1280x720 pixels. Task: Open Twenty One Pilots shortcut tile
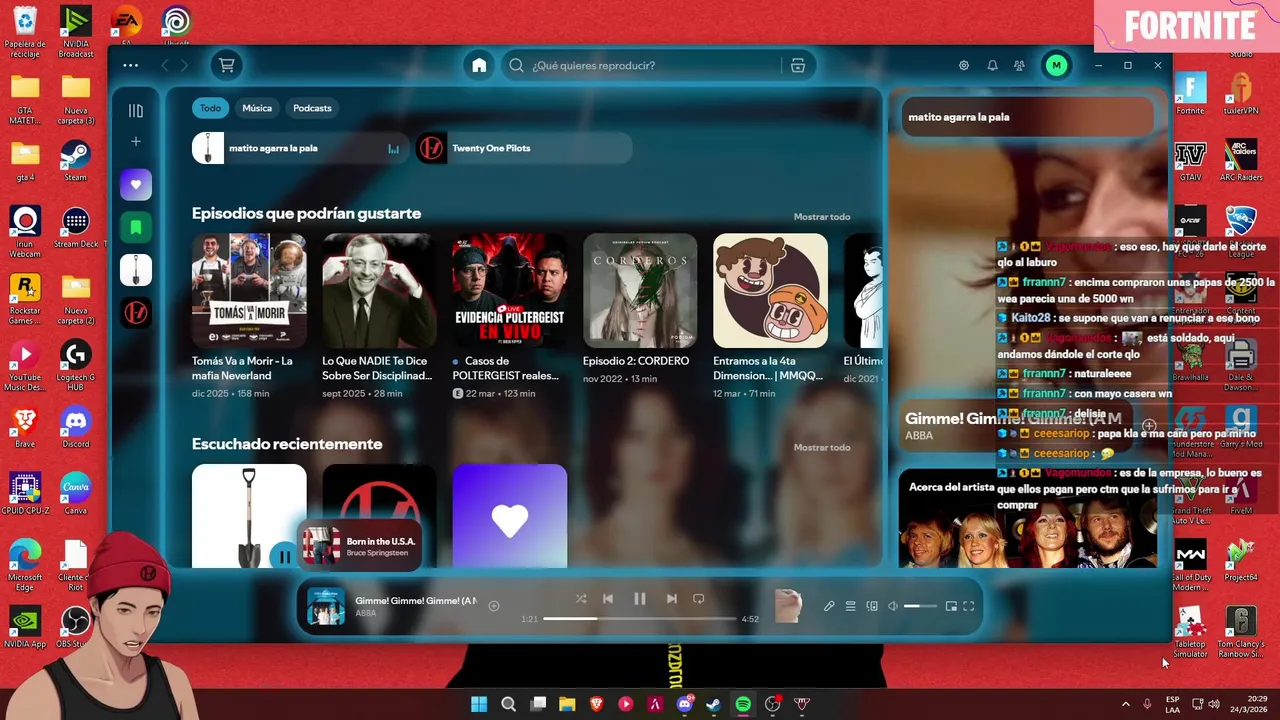pyautogui.click(x=524, y=148)
